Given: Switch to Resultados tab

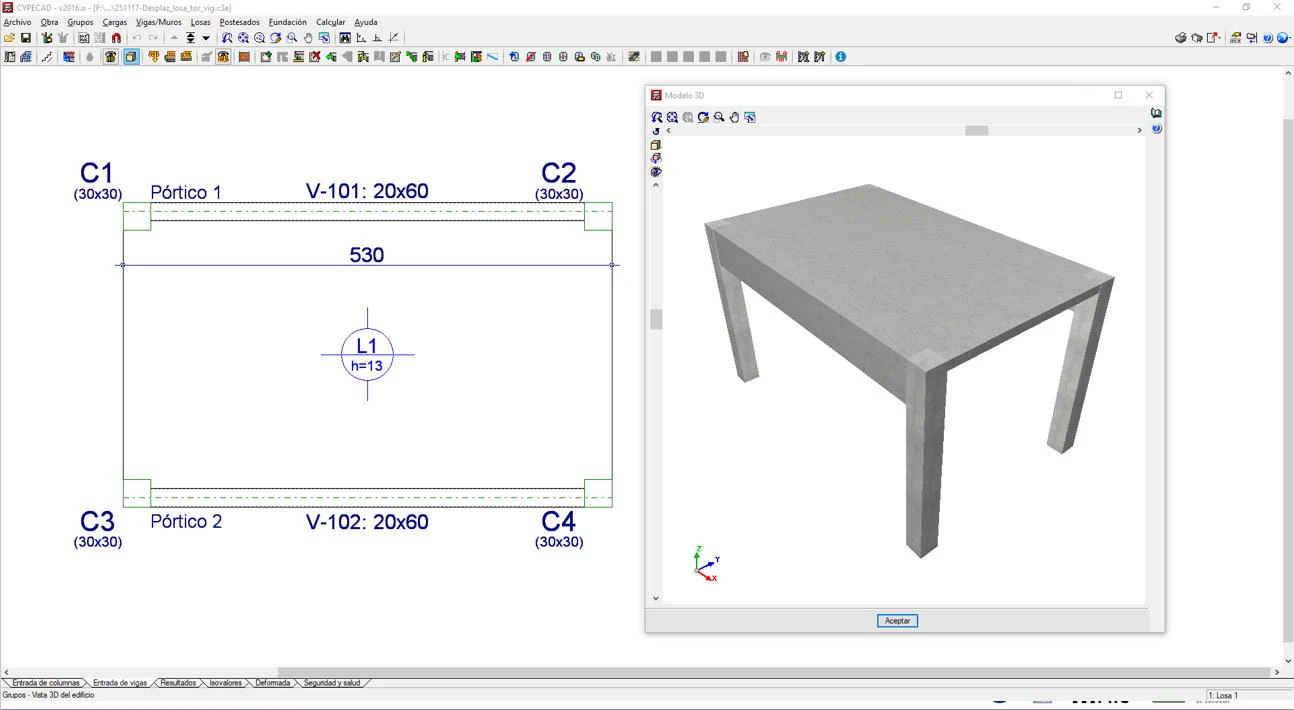Looking at the screenshot, I should (x=178, y=683).
